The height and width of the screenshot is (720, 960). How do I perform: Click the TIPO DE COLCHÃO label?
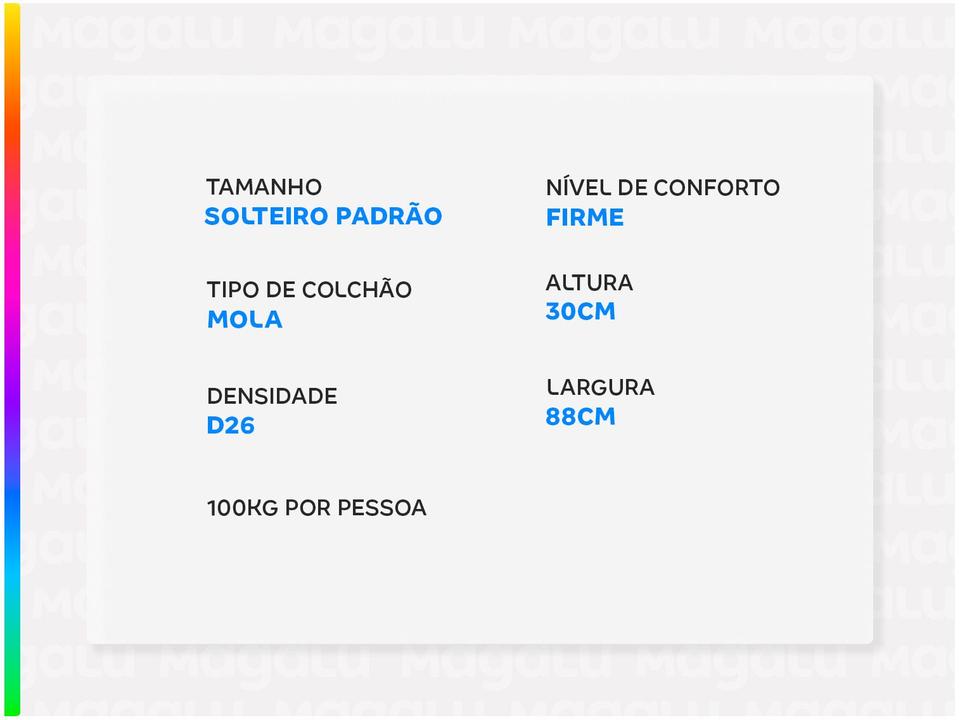pyautogui.click(x=309, y=290)
